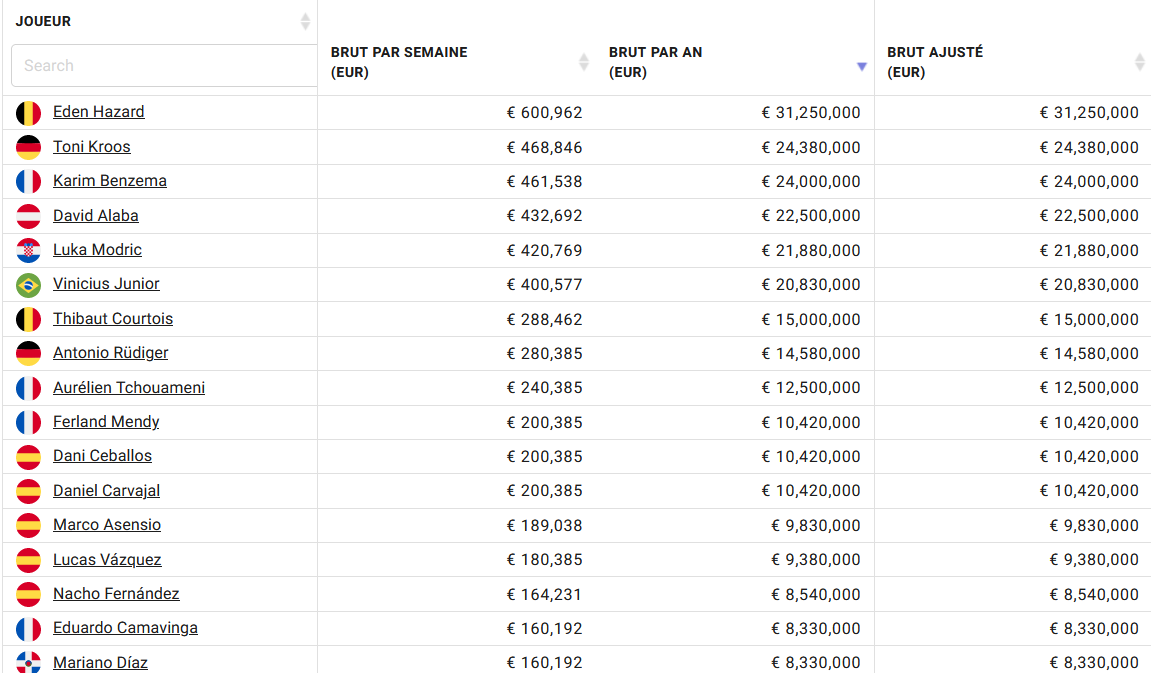Click BRUT AJUSTÉ header label
The width and height of the screenshot is (1151, 673).
[x=934, y=62]
